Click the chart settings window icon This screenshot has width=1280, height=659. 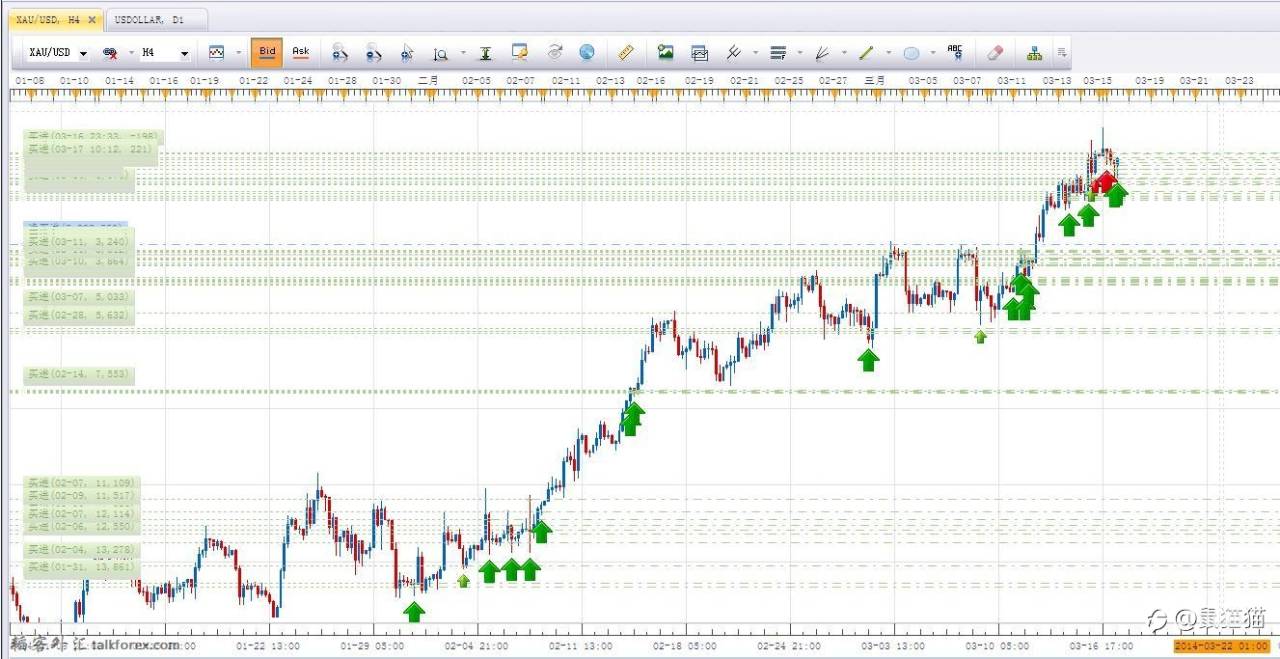click(x=520, y=52)
